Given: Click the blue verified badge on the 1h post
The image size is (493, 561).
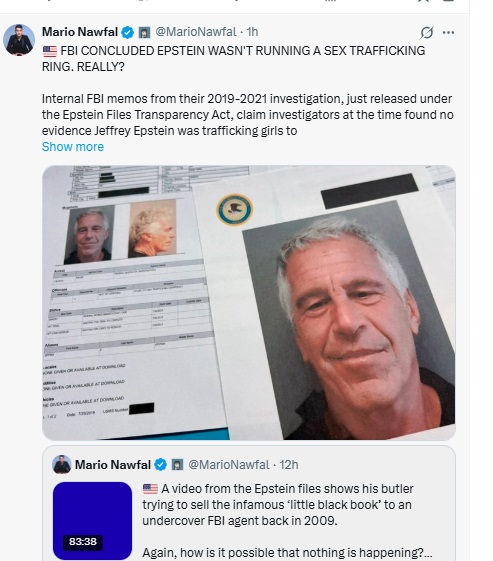Looking at the screenshot, I should (x=127, y=33).
